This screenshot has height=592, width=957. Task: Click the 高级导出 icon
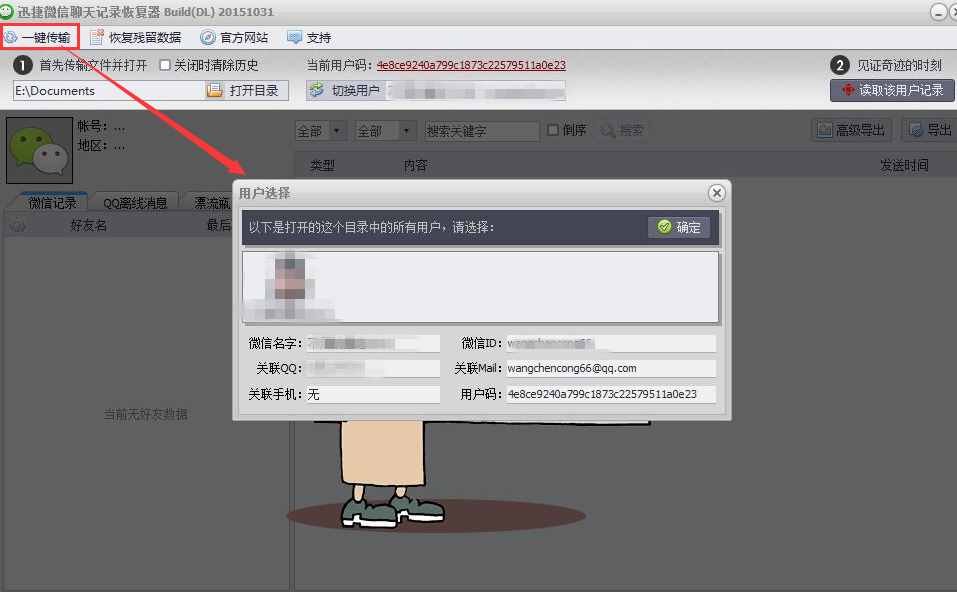coord(825,130)
